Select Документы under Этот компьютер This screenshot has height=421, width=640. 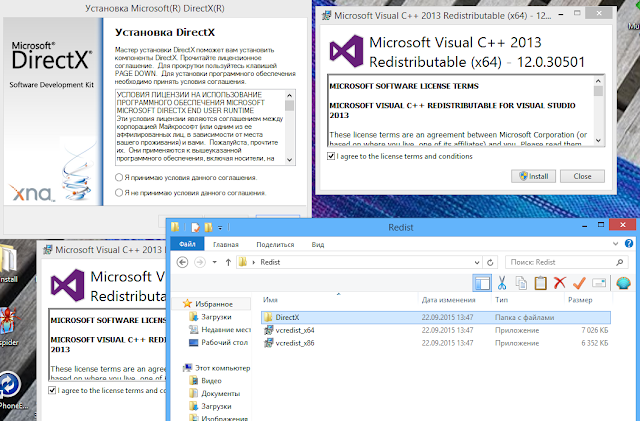(215, 393)
